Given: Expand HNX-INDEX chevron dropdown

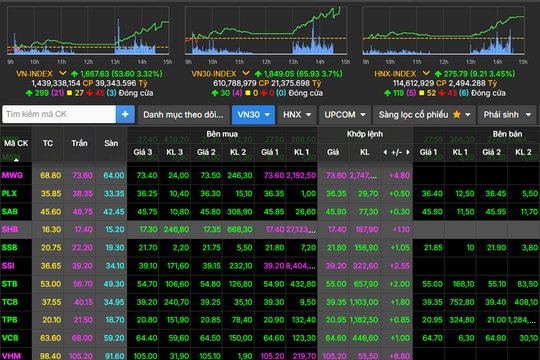Looking at the screenshot, I should (426, 73).
